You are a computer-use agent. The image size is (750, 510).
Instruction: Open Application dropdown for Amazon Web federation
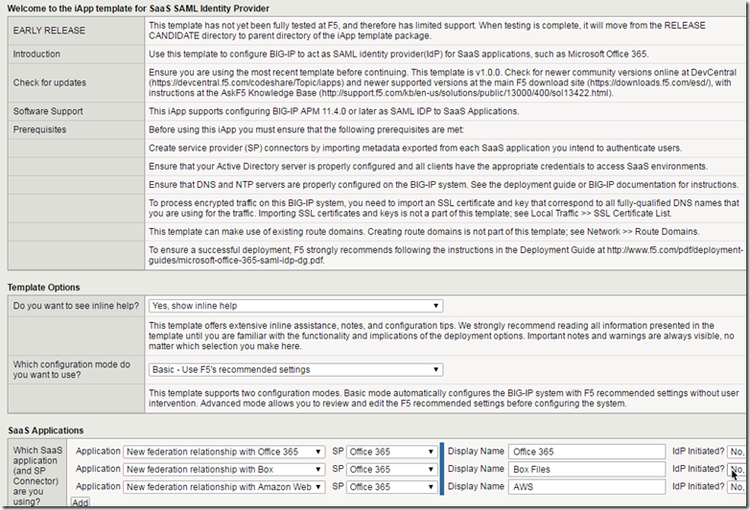224,487
